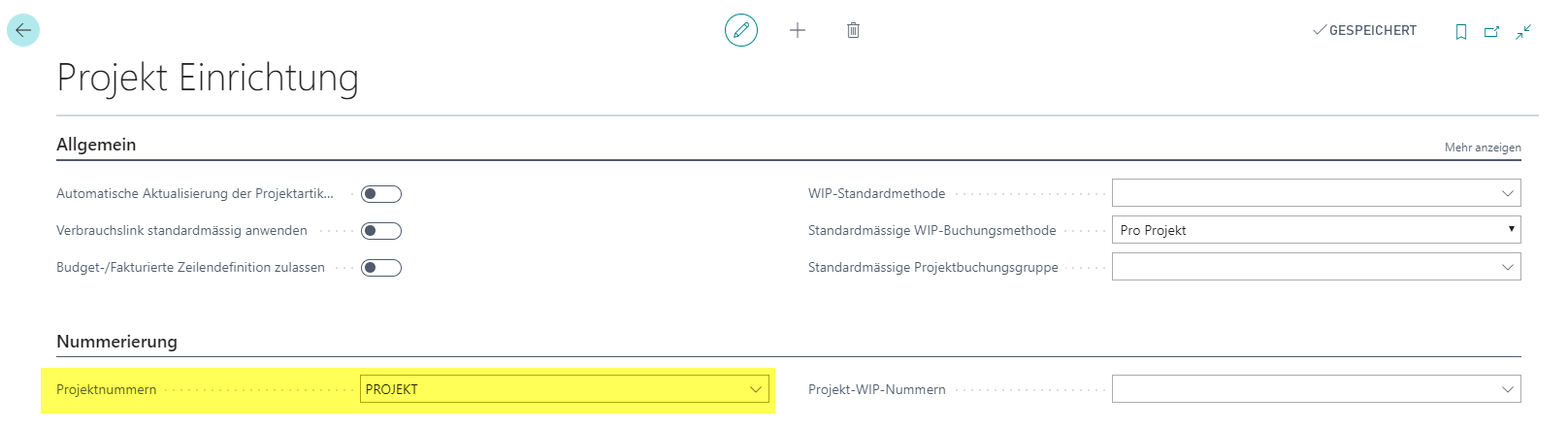Toggle Automatische Aktualisierung der Projektartikel switch

pos(381,194)
